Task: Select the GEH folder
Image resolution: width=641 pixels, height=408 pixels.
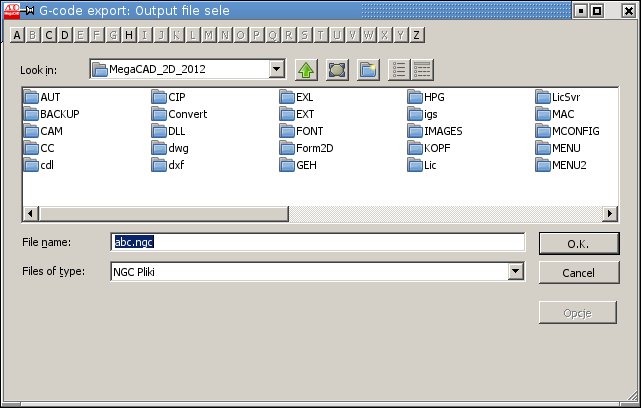Action: (298, 165)
